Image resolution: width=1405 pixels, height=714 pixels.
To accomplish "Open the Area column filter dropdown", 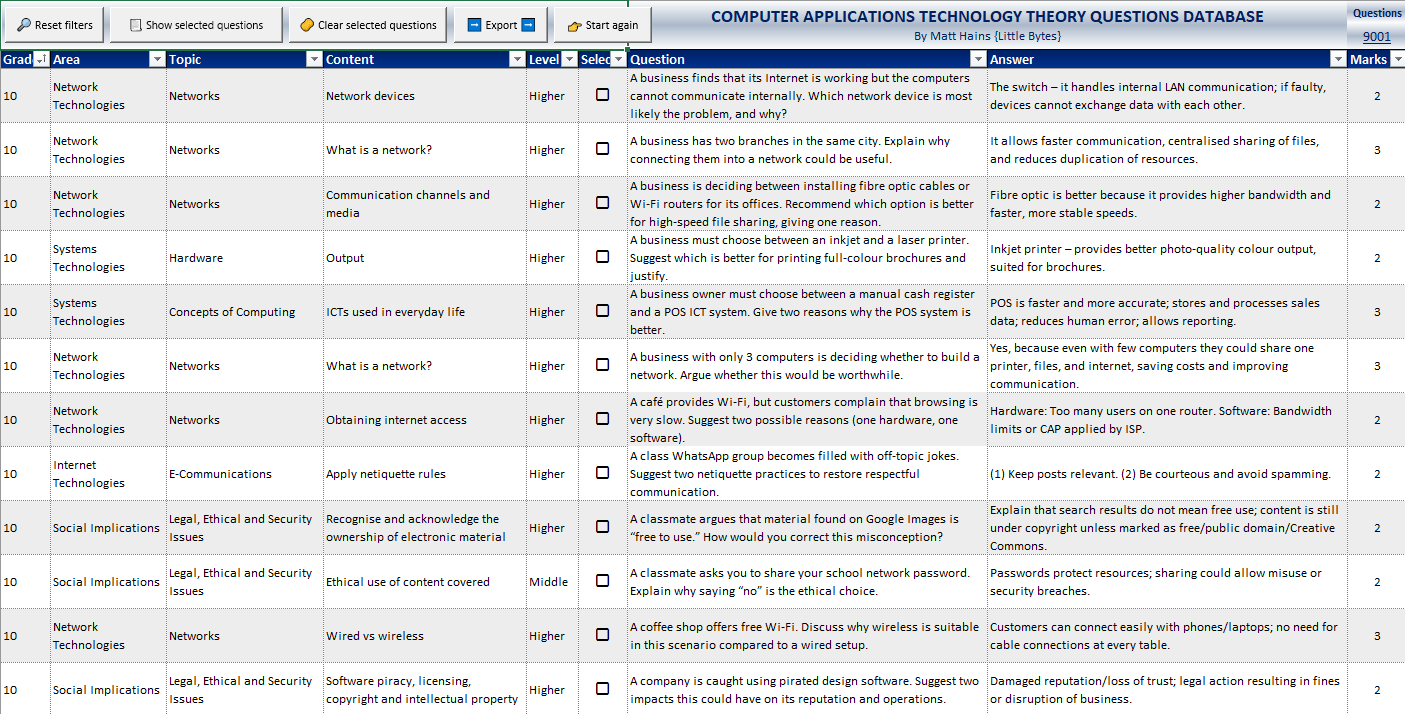I will click(157, 59).
